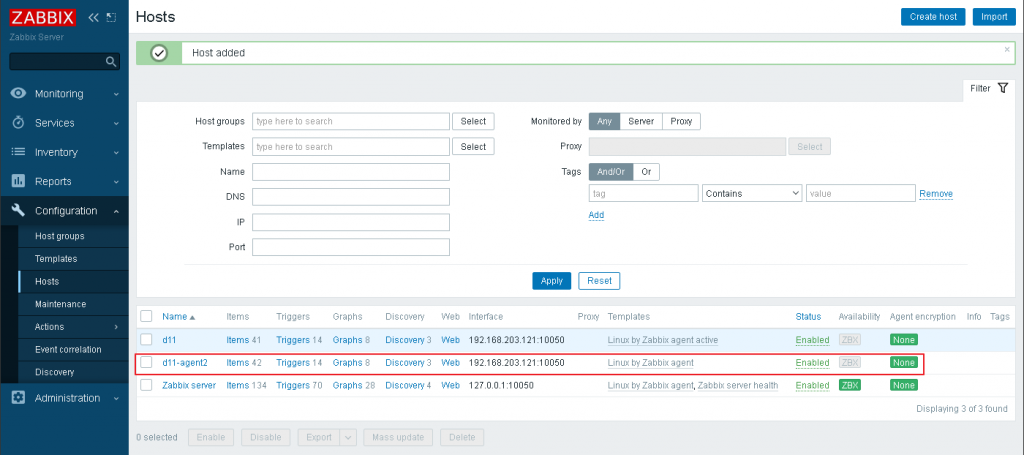Open the Contains tag operator dropdown
This screenshot has width=1024, height=455.
(x=752, y=193)
